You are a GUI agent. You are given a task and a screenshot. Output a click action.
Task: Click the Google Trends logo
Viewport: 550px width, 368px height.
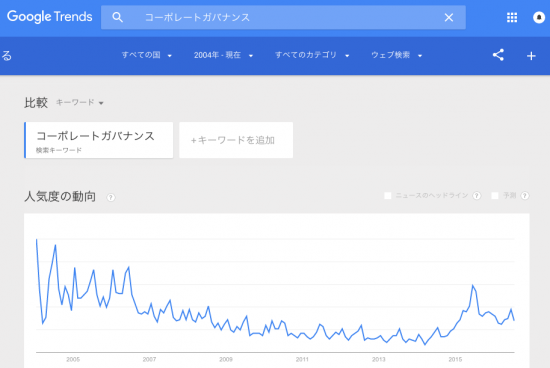(49, 16)
